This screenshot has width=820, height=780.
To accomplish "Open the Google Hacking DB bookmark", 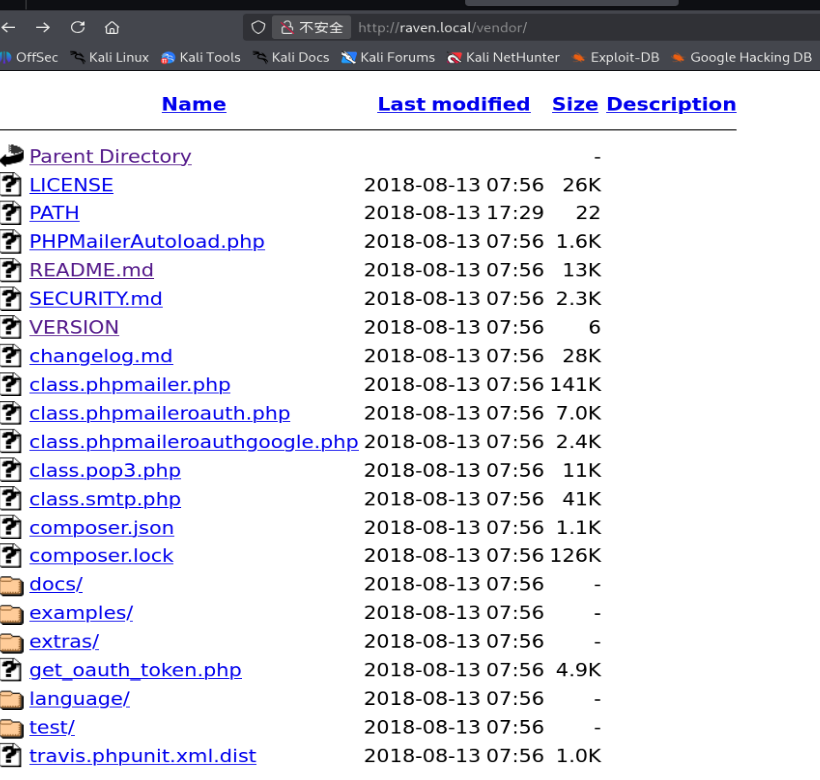I will coord(742,58).
